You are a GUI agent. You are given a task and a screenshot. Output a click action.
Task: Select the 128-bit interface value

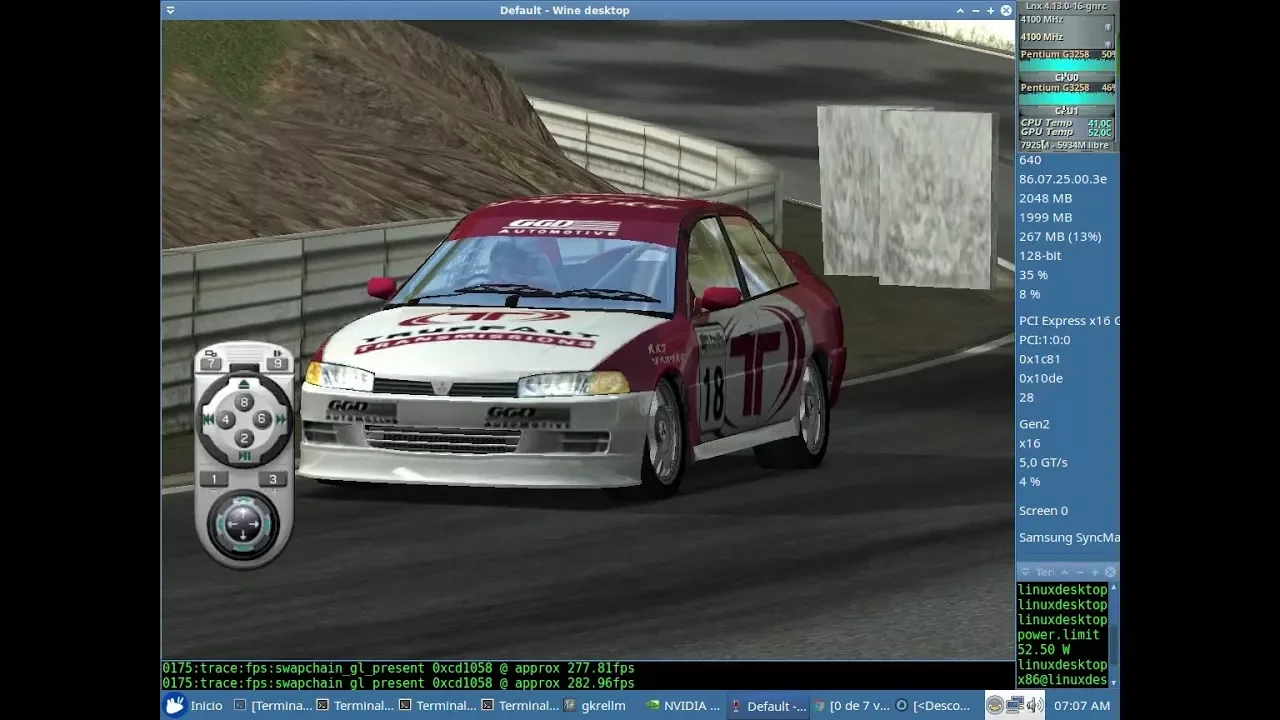pyautogui.click(x=1040, y=256)
